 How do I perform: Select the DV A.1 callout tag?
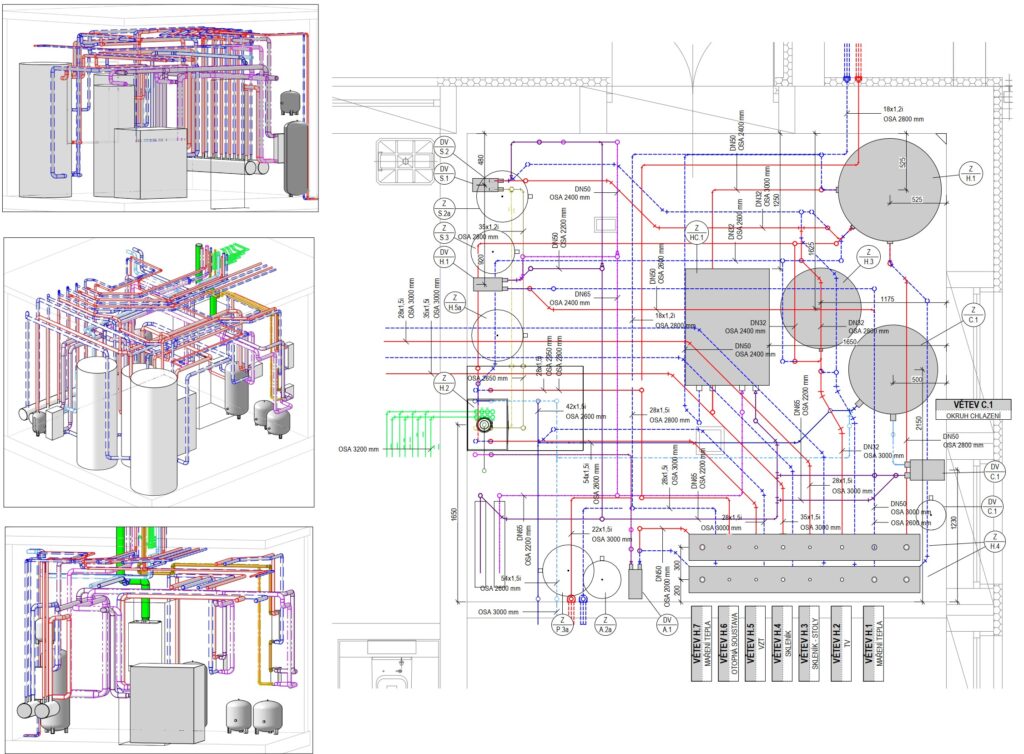pyautogui.click(x=667, y=626)
